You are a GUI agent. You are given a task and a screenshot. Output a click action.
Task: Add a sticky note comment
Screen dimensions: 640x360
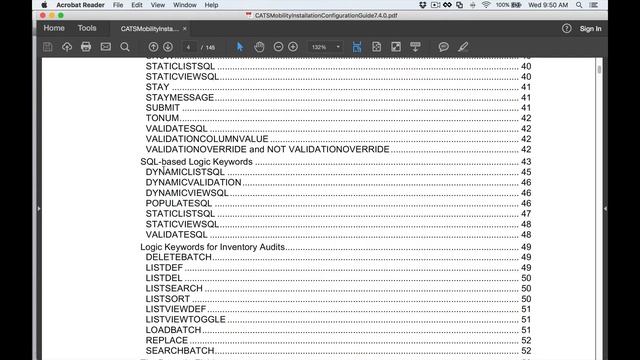pyautogui.click(x=444, y=47)
